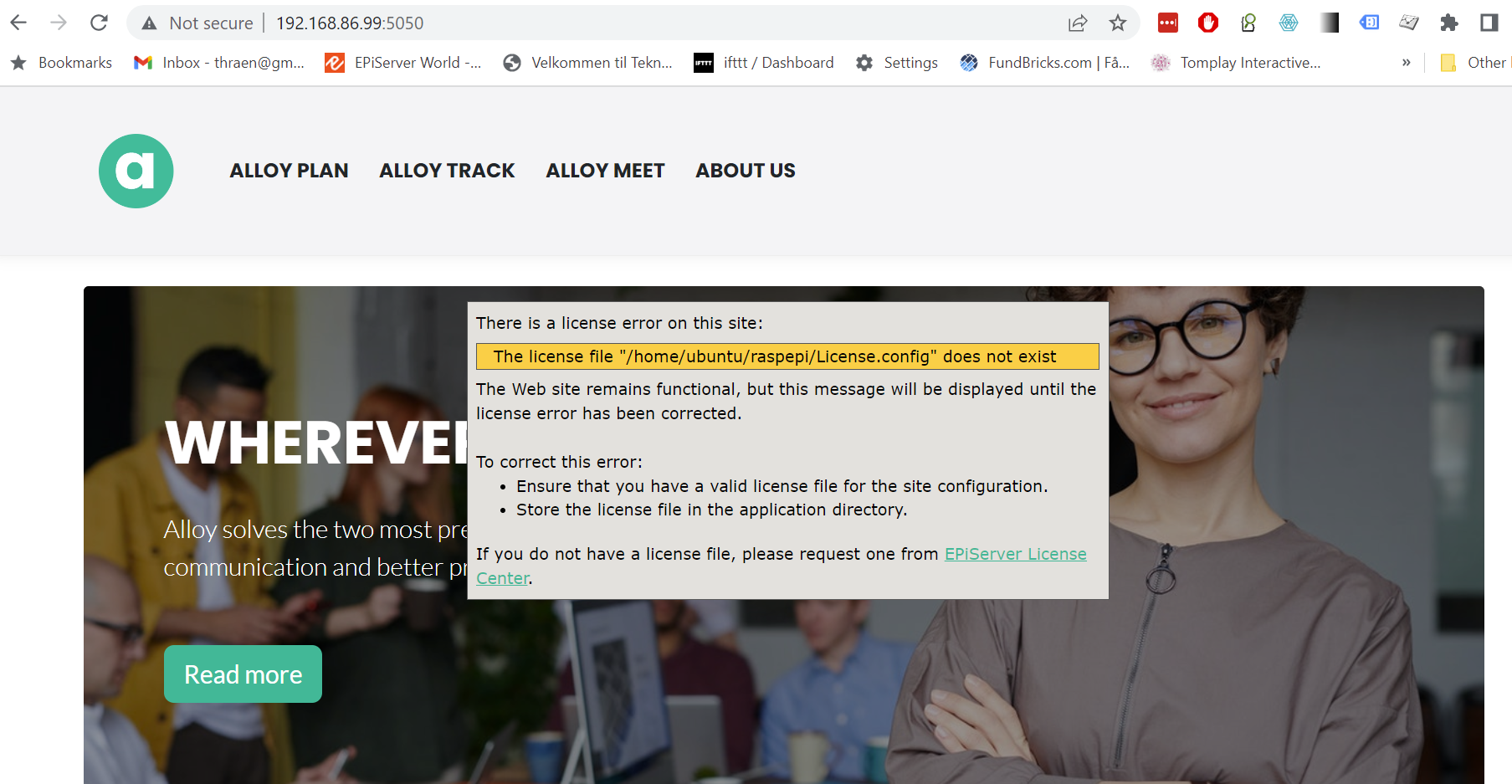Click the WHEREVER hero heading
The height and width of the screenshot is (784, 1512).
tap(317, 442)
